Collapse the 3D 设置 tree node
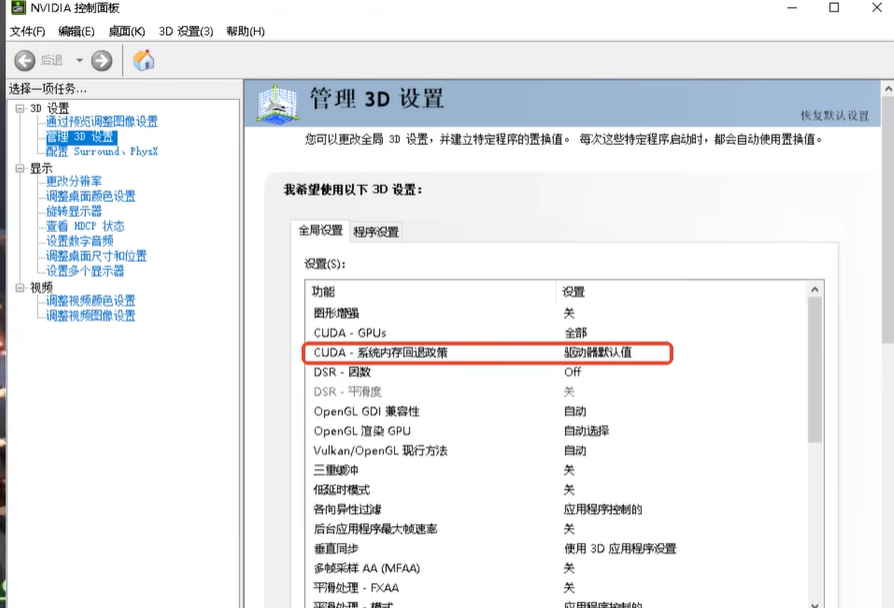Image resolution: width=894 pixels, height=608 pixels. [19, 108]
